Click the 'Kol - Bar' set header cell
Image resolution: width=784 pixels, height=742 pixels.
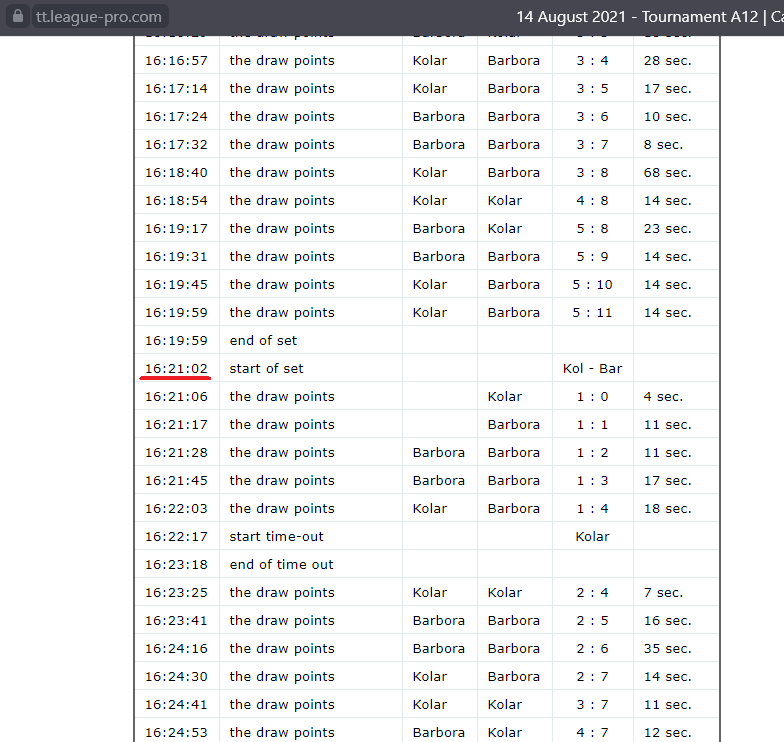coord(592,368)
